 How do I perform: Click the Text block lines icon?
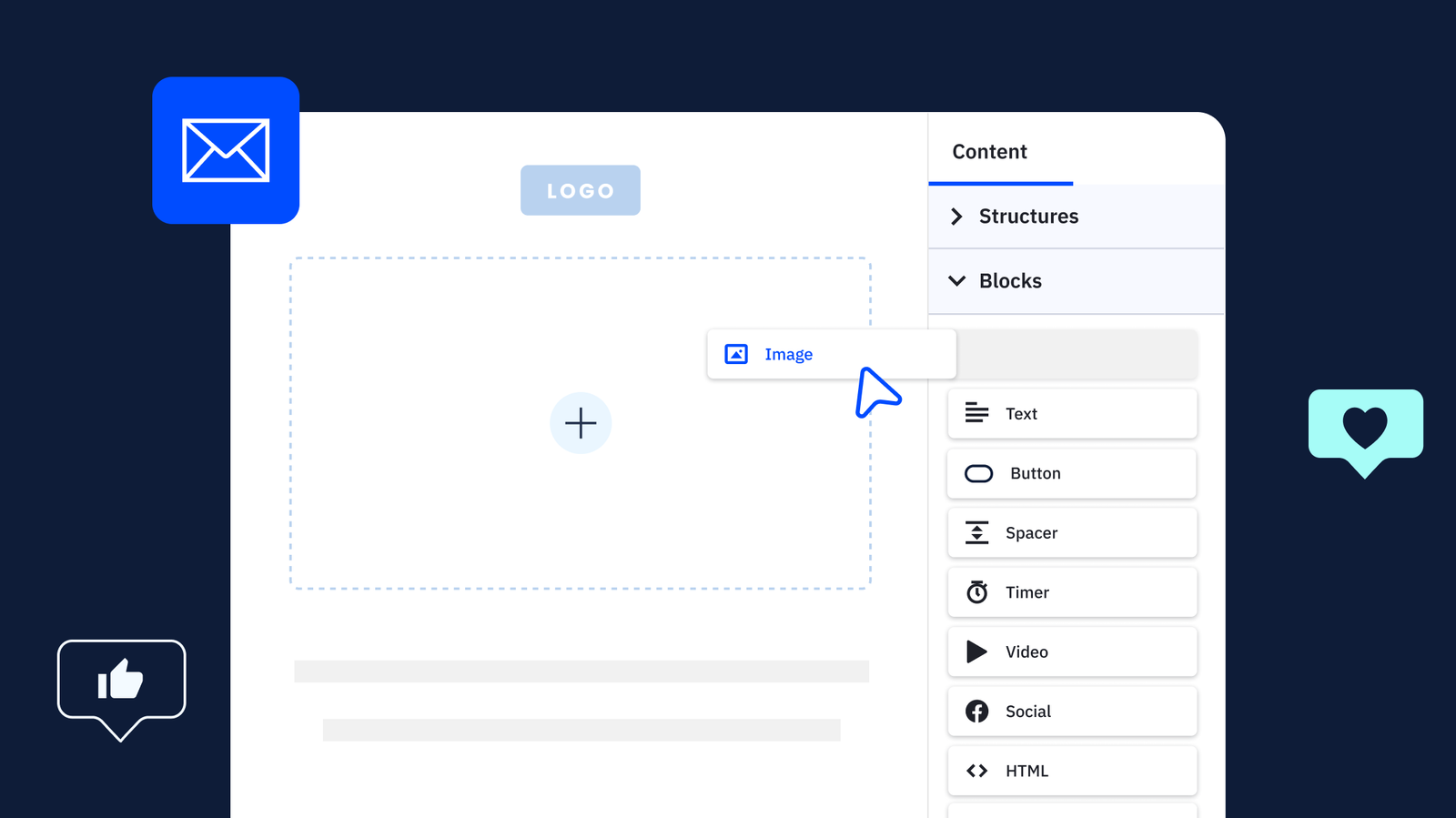point(976,413)
